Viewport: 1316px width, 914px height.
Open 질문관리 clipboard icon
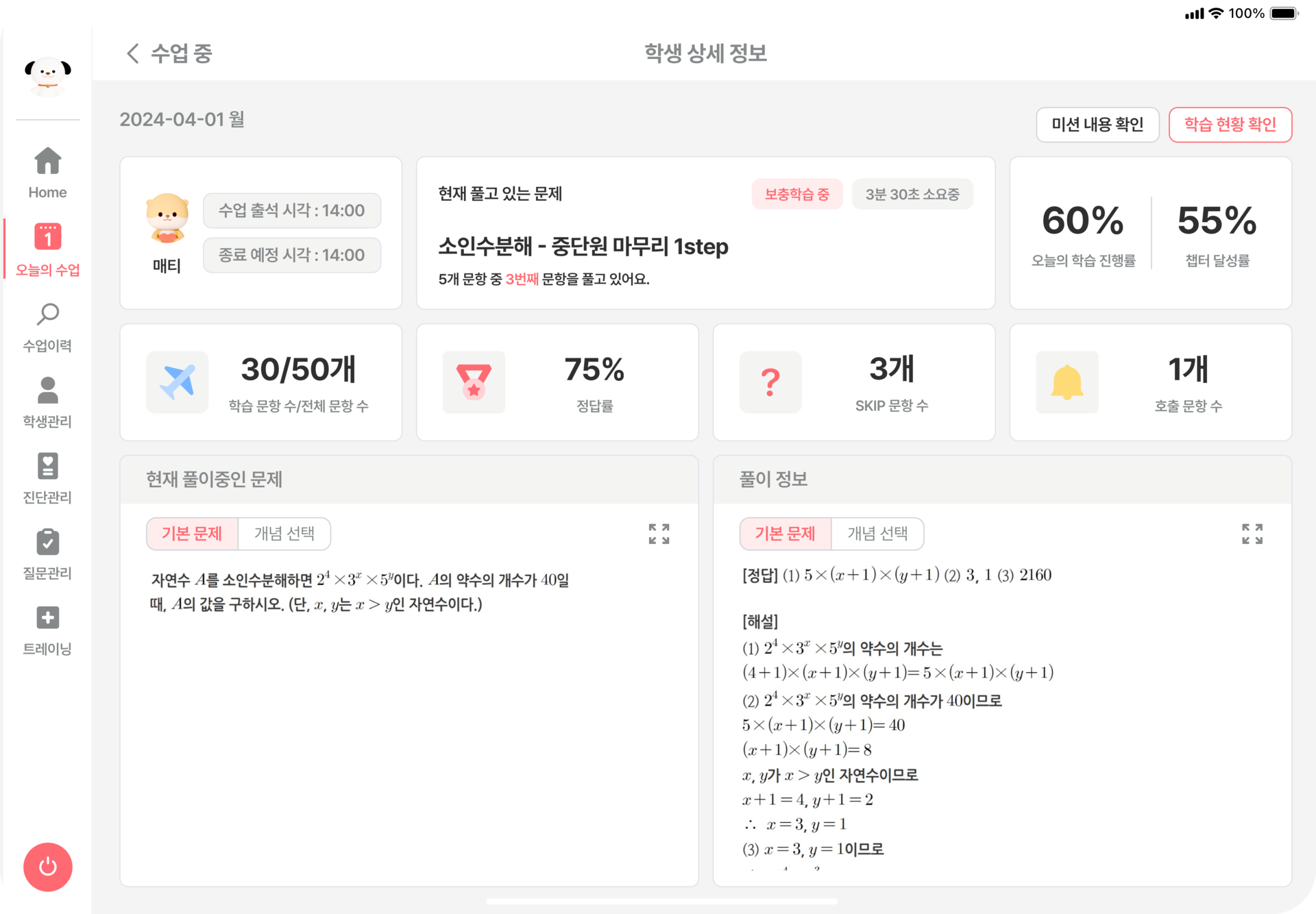(x=47, y=542)
